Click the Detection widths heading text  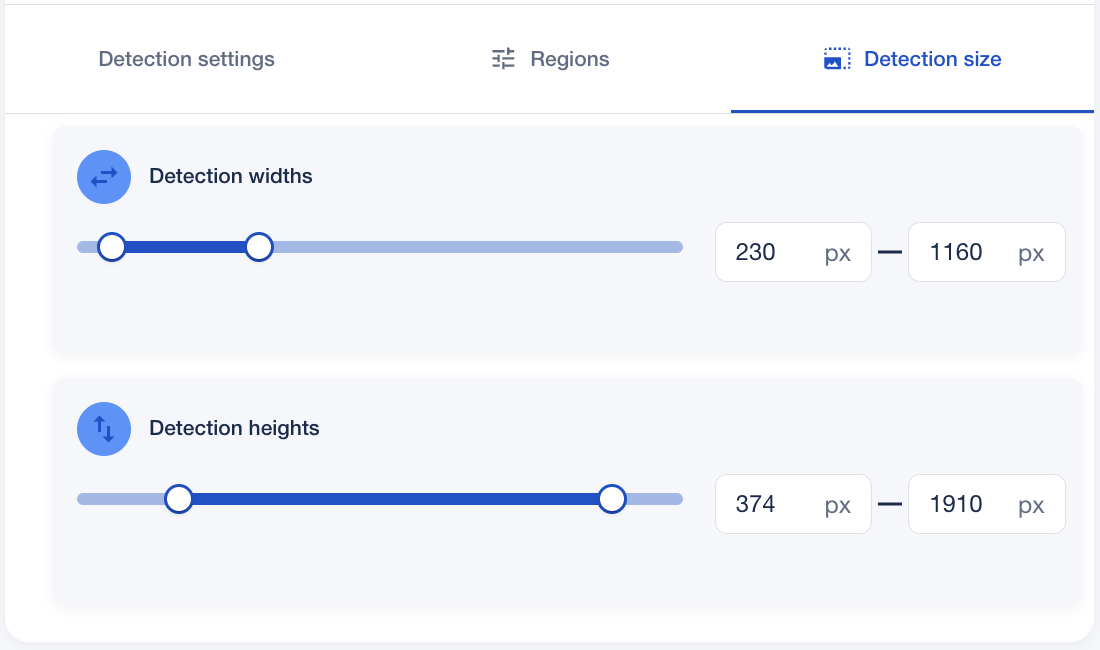pyautogui.click(x=231, y=177)
